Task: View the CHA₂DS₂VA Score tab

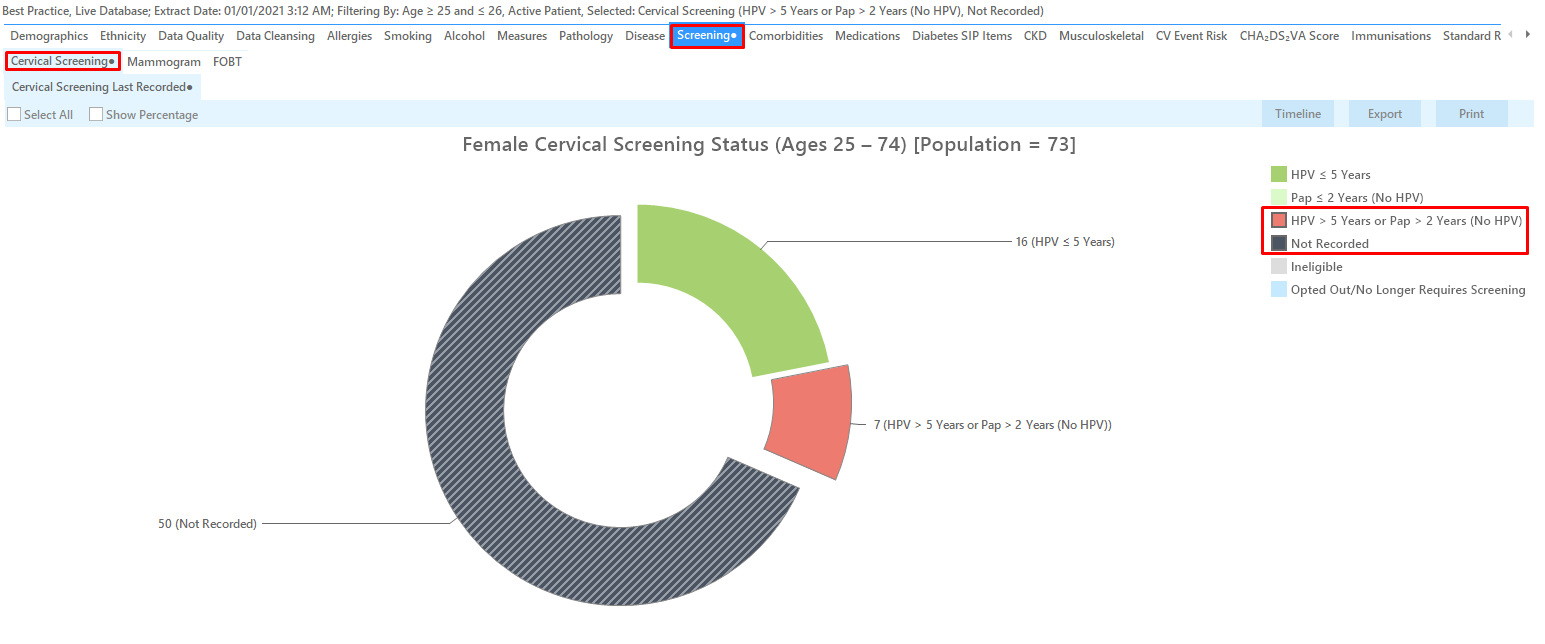Action: pyautogui.click(x=1289, y=36)
